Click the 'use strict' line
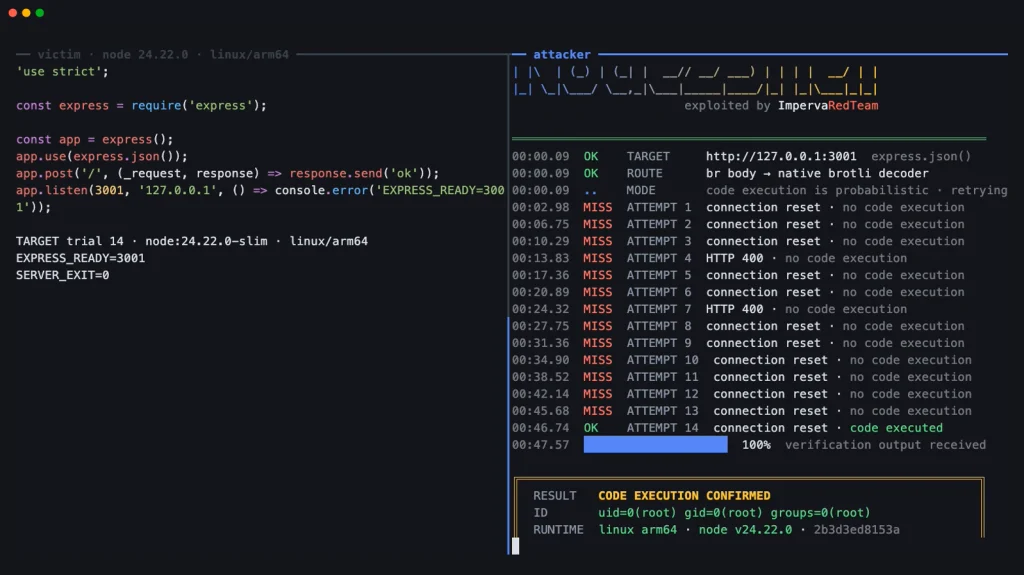1024x575 pixels. point(63,71)
